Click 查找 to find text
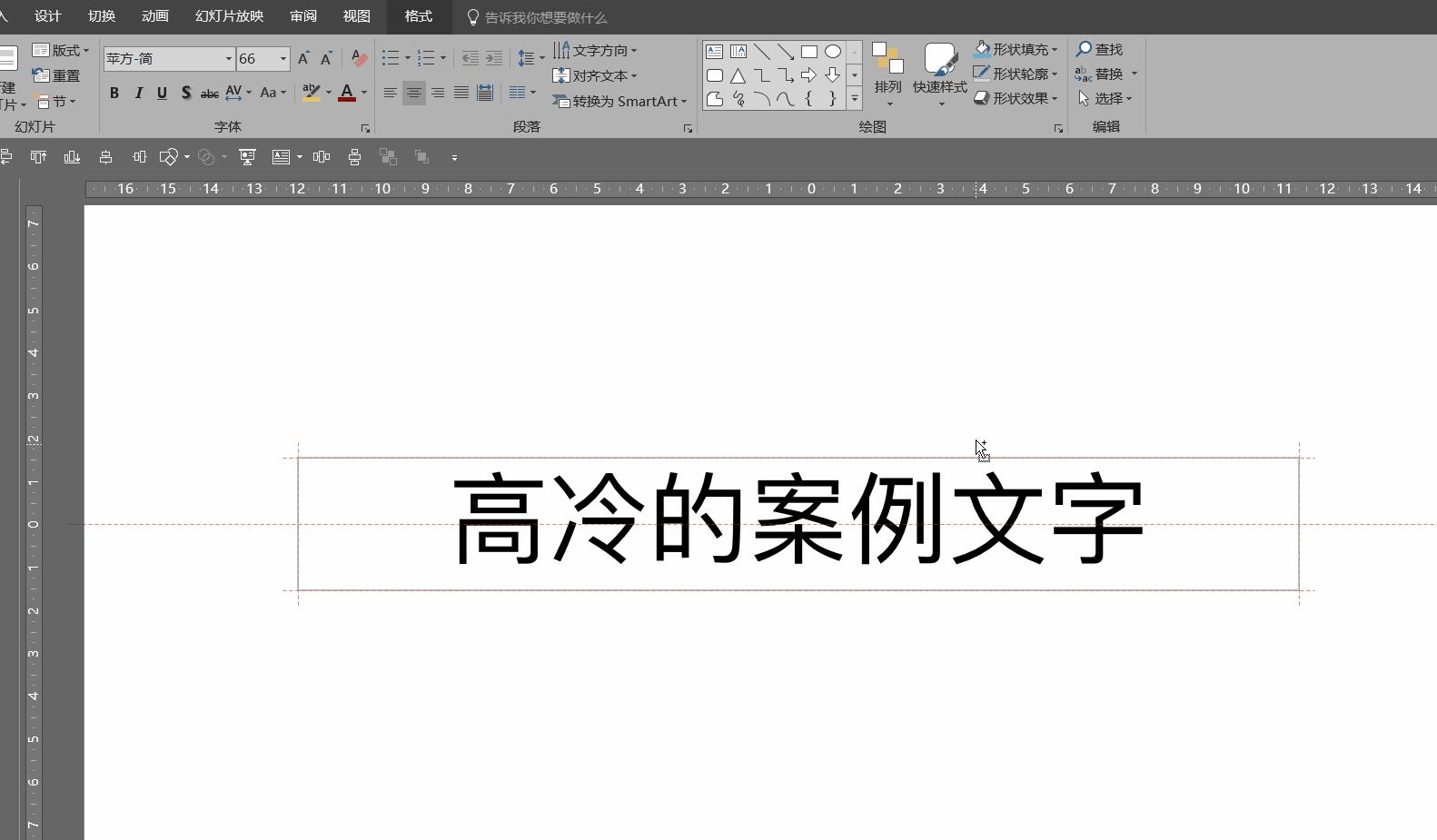 tap(1100, 49)
